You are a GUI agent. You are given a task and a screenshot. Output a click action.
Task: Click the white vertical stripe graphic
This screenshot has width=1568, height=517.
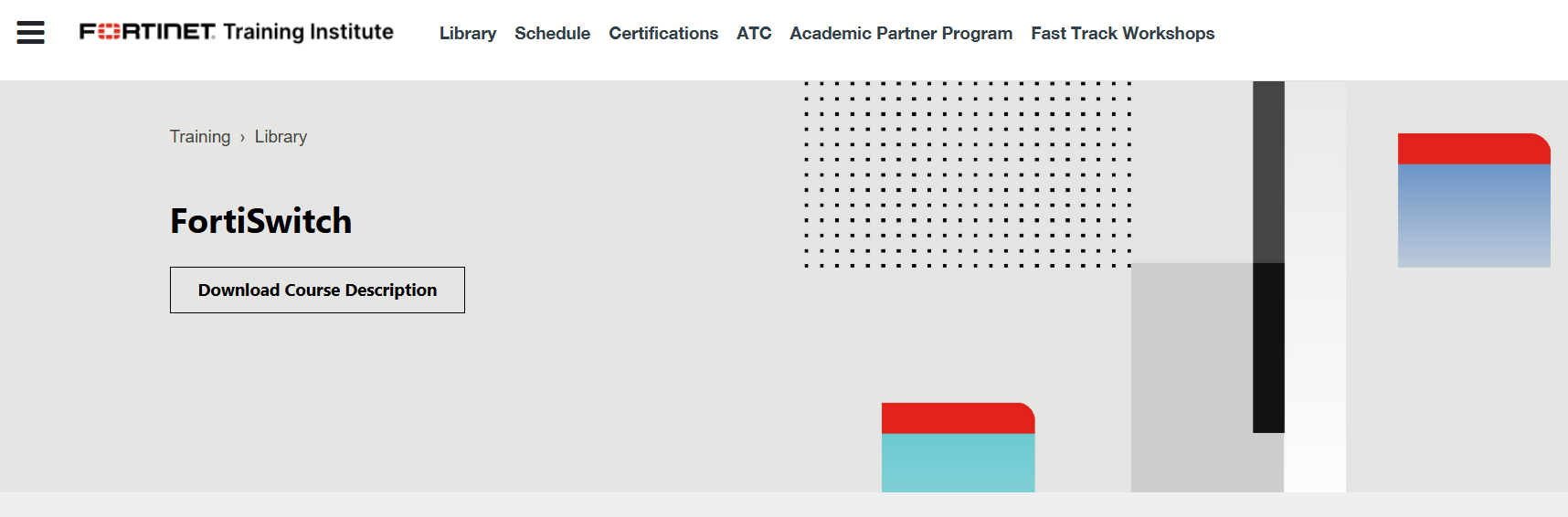[1315, 287]
